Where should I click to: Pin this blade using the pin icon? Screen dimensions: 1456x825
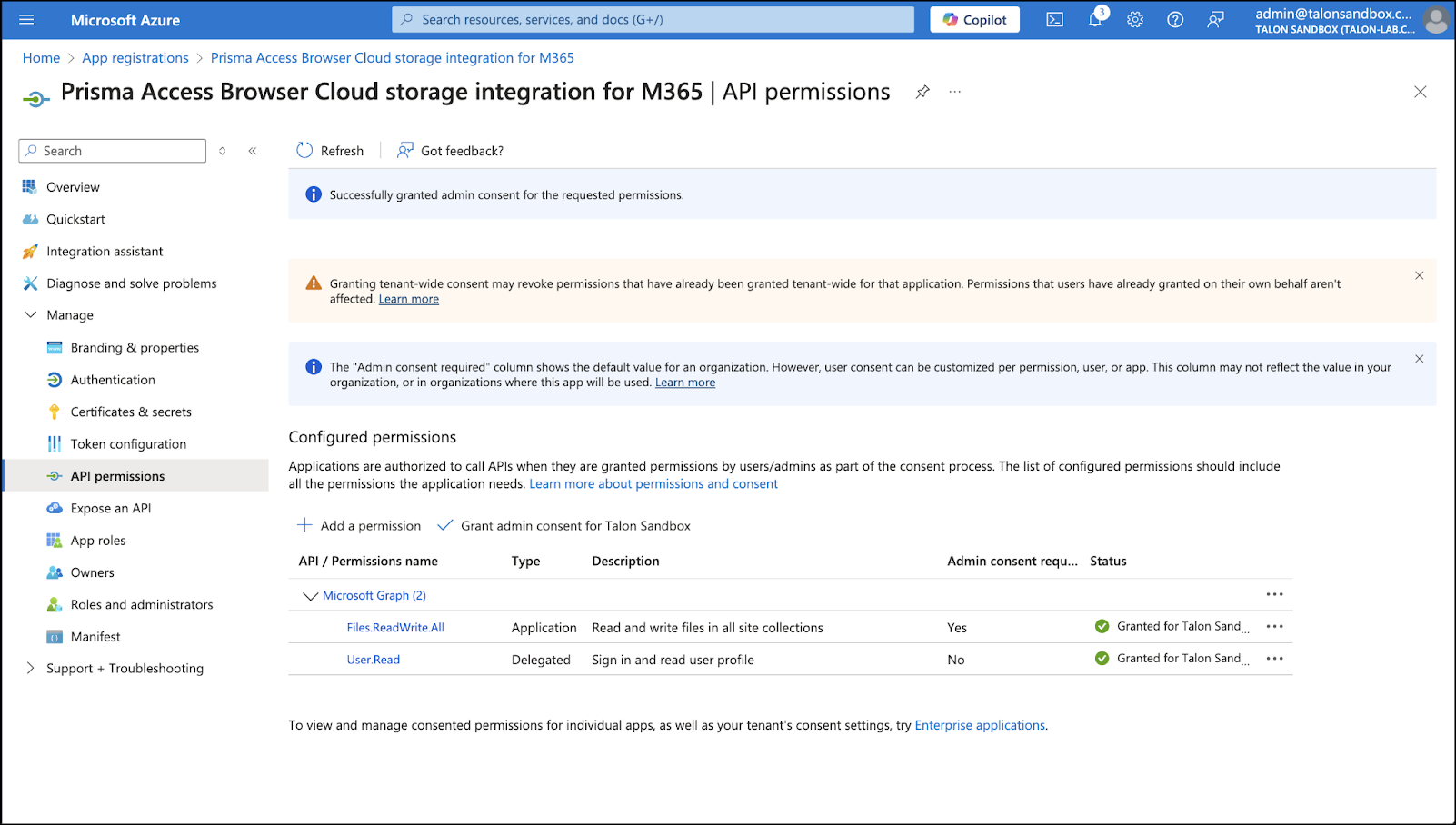point(922,92)
